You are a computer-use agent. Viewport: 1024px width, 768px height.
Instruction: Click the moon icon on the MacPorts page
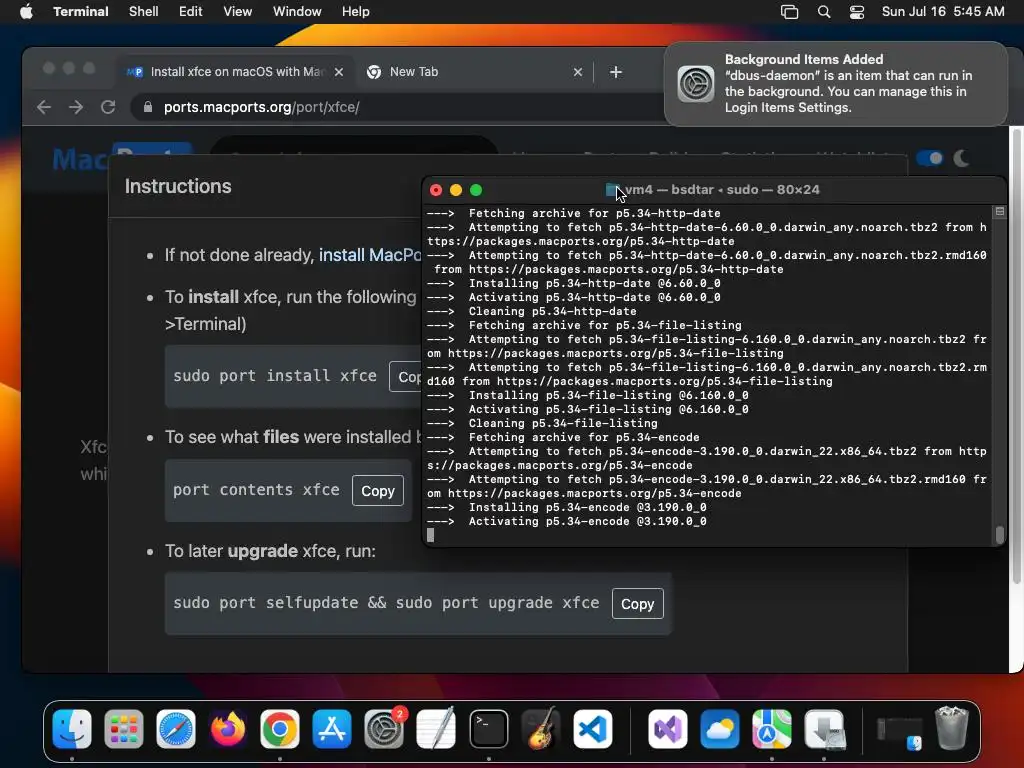pyautogui.click(x=961, y=158)
